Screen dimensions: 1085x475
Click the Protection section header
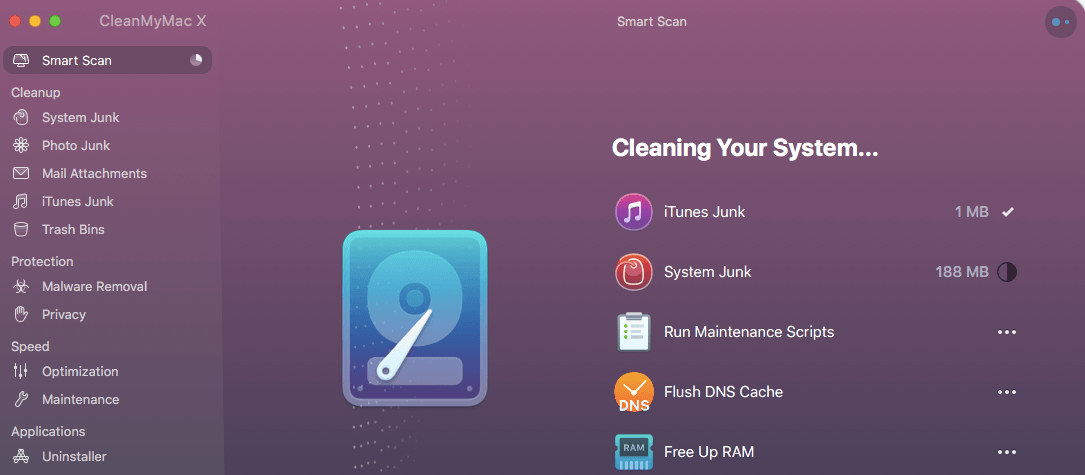tap(42, 261)
